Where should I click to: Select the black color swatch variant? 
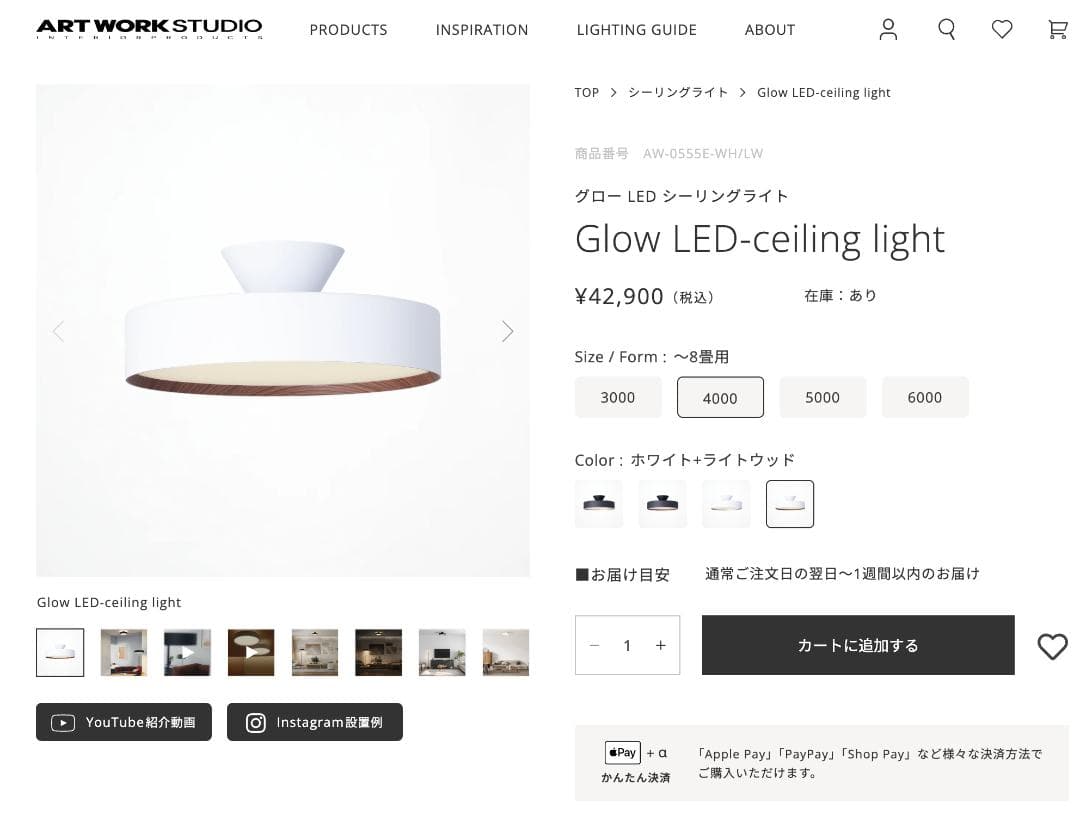point(598,503)
